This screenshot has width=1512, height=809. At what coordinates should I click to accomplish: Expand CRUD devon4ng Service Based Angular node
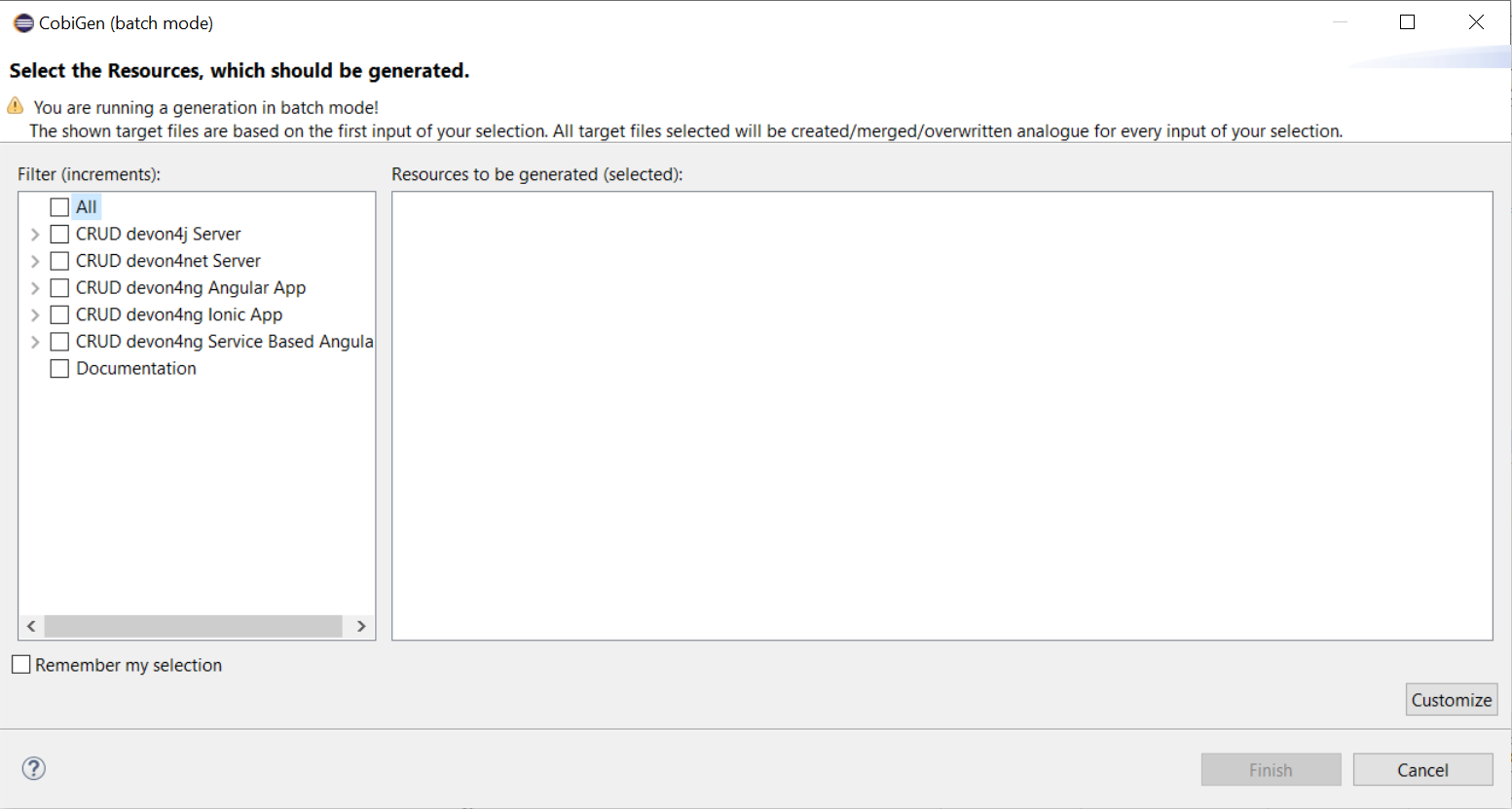click(35, 342)
